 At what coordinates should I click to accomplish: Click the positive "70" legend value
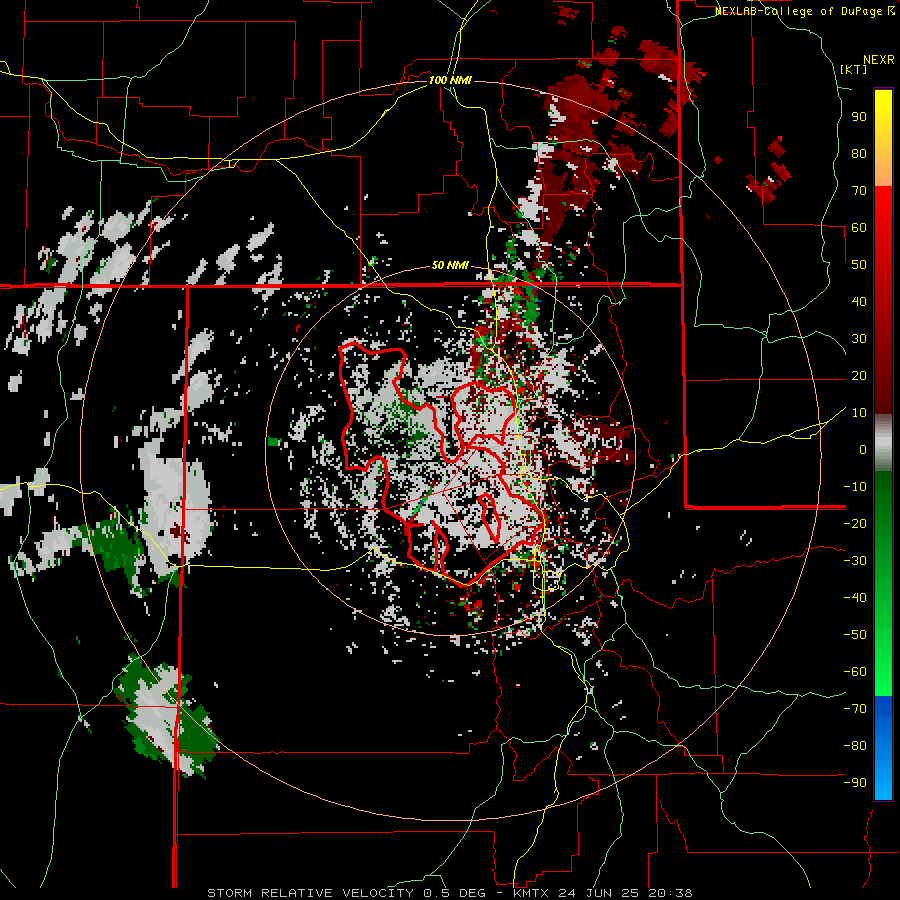pos(859,191)
